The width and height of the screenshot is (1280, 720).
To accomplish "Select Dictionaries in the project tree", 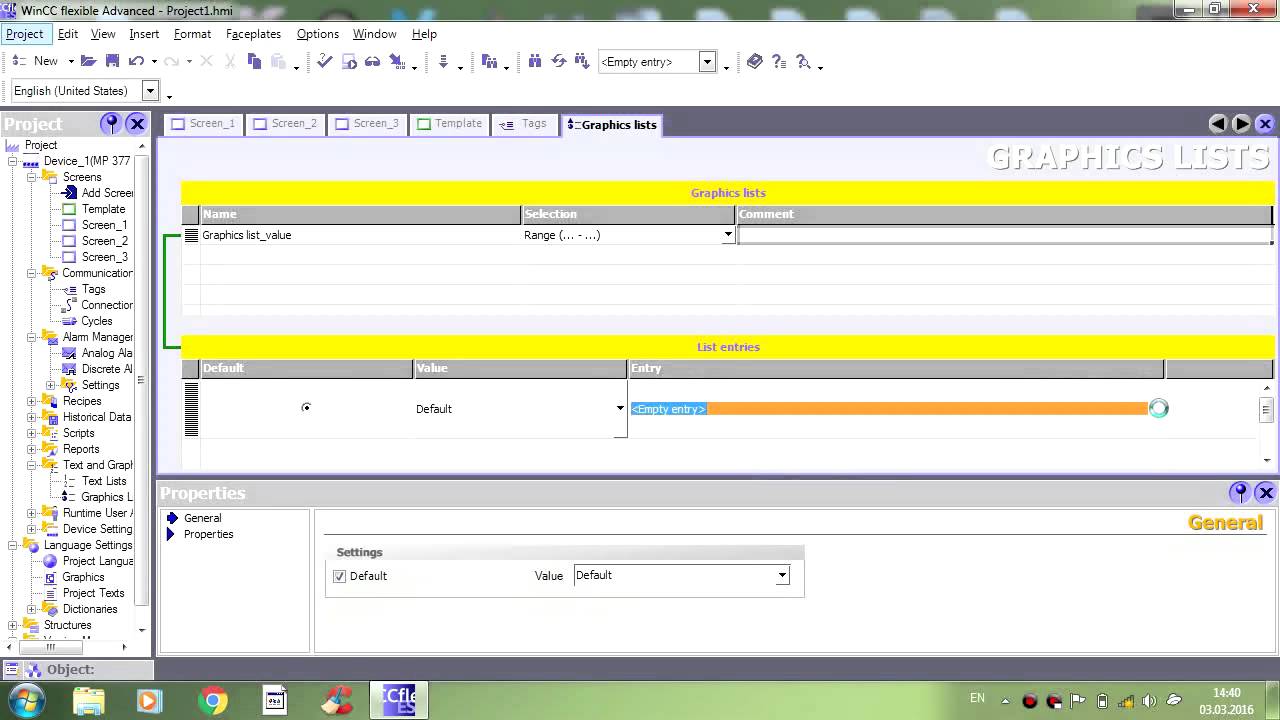I will [90, 609].
